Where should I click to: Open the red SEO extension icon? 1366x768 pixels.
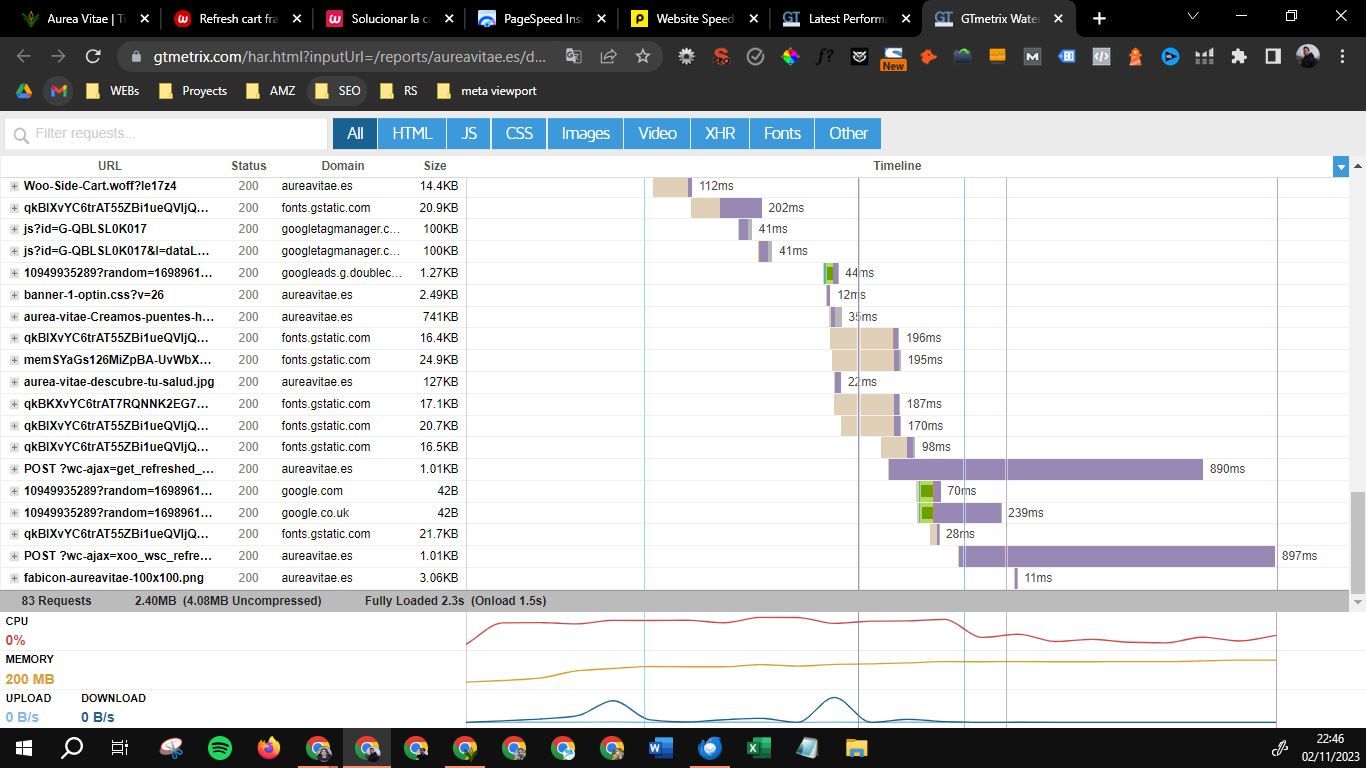pos(721,57)
